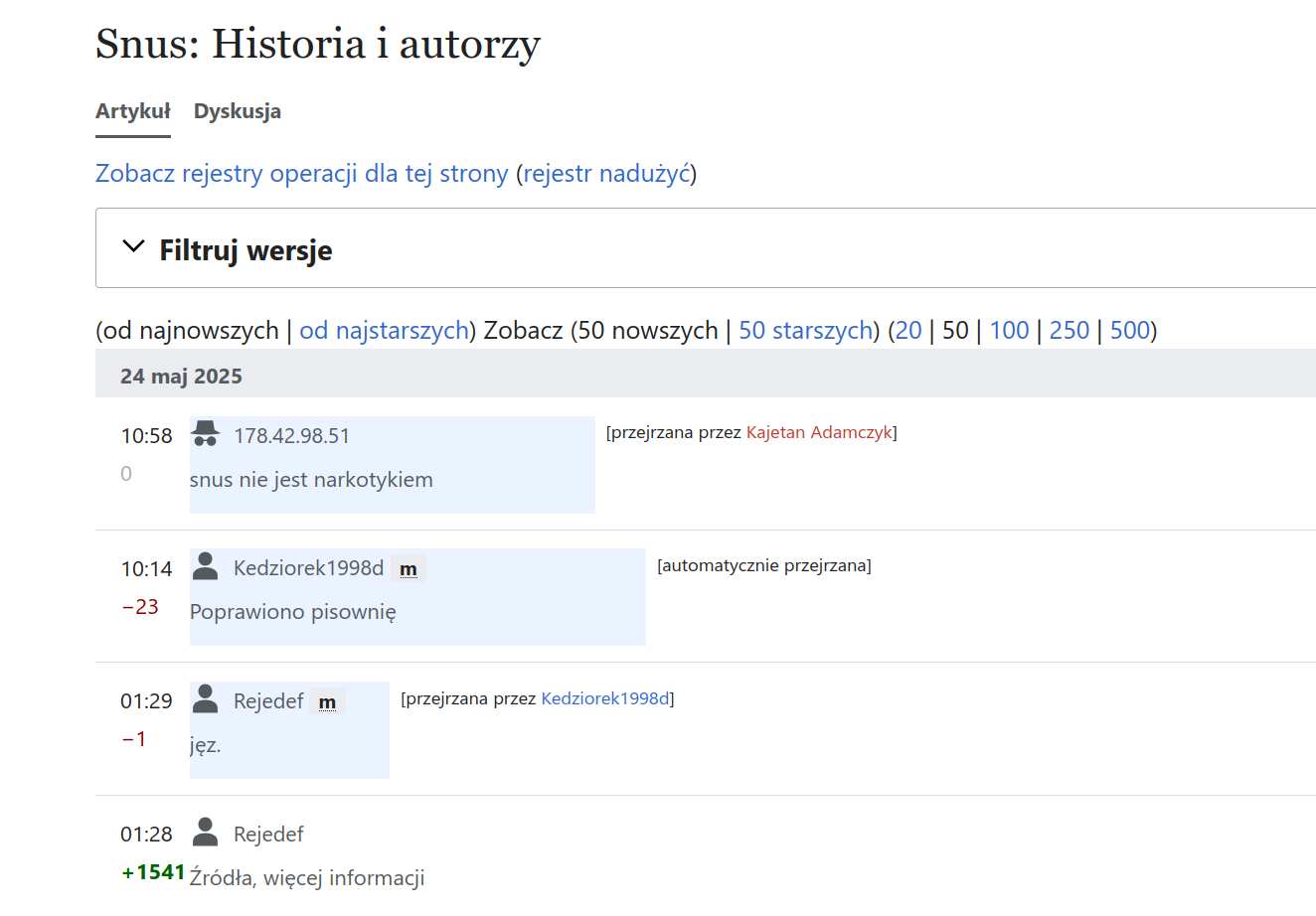Switch to the Dyskusja tab
The width and height of the screenshot is (1316, 916).
(x=237, y=111)
